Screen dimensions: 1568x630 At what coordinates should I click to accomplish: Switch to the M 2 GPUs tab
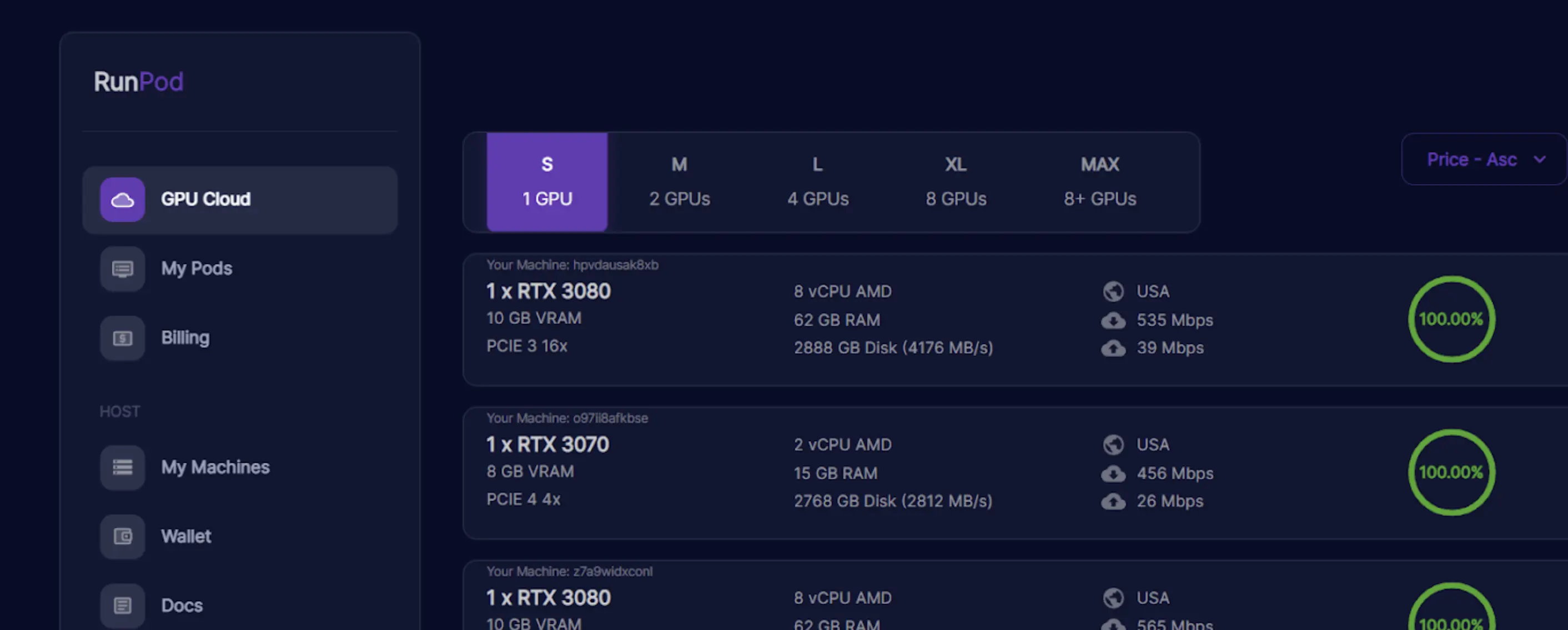[679, 182]
